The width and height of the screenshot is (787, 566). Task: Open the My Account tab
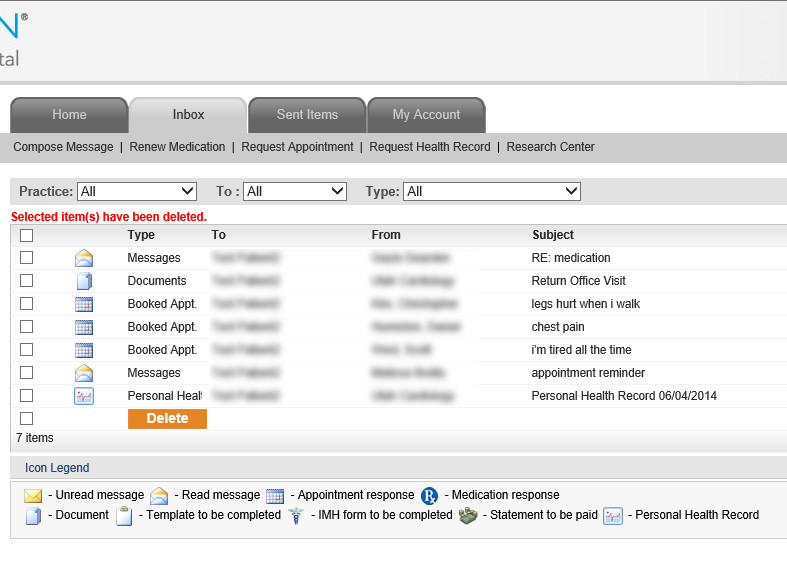426,115
